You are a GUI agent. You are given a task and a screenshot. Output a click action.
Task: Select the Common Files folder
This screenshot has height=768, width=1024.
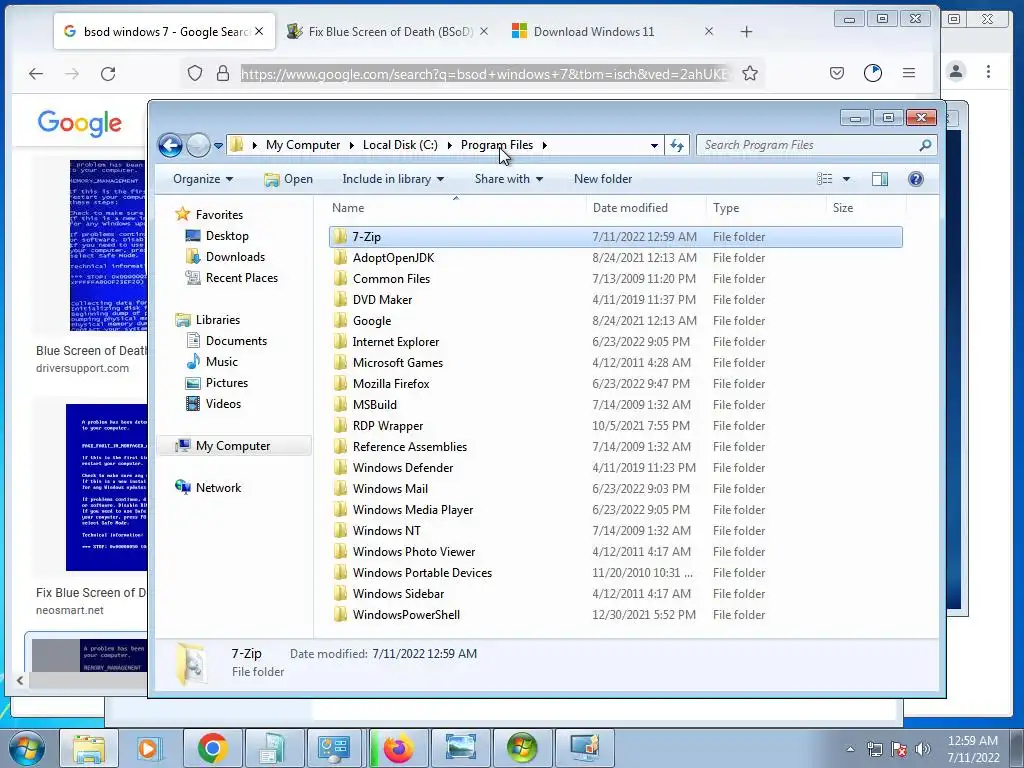[x=391, y=279]
